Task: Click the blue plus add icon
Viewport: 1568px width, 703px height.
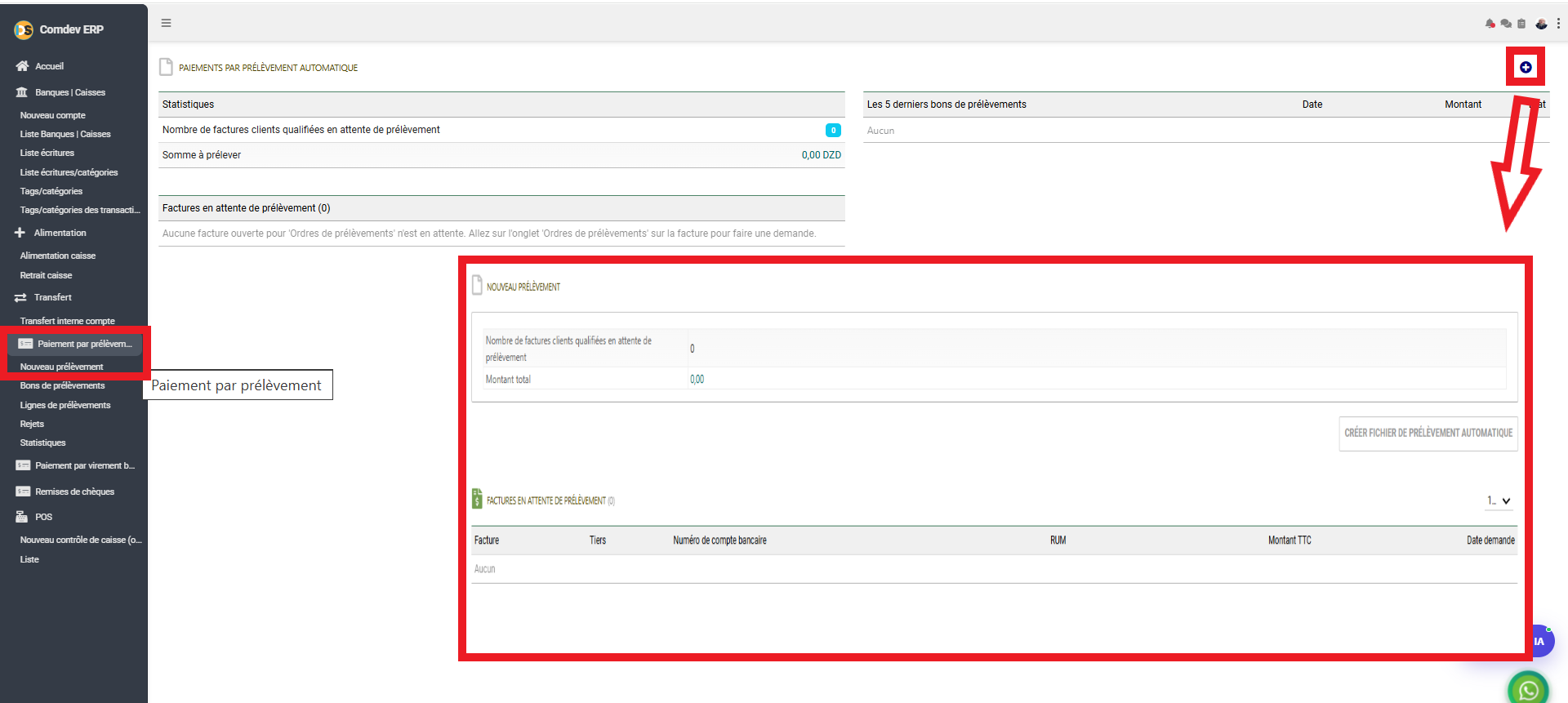Action: [x=1526, y=67]
